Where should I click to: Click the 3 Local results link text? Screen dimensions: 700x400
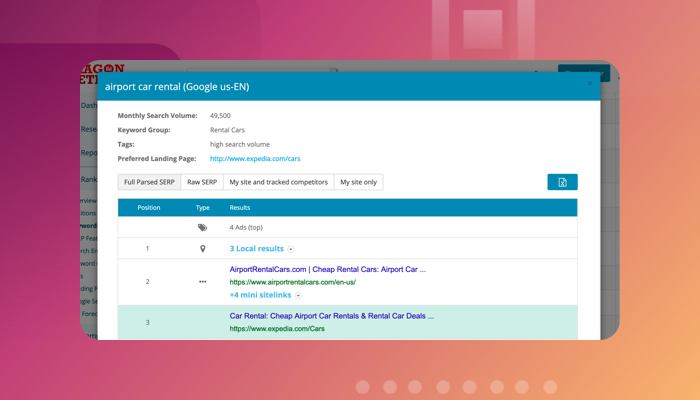coord(256,249)
